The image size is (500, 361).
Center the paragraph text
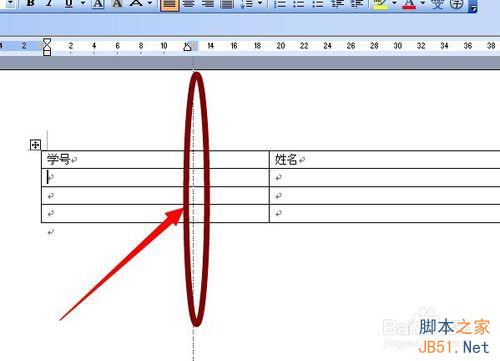(189, 3)
